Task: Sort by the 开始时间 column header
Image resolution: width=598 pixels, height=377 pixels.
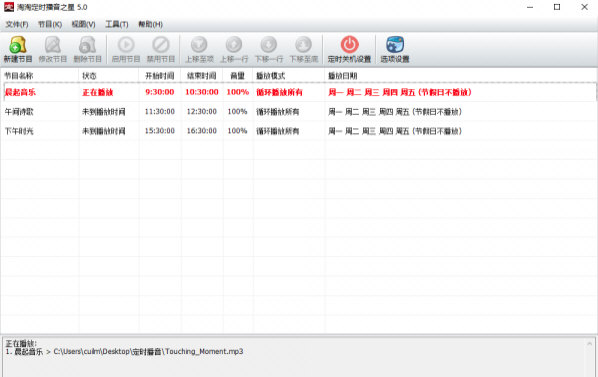Action: pyautogui.click(x=160, y=76)
